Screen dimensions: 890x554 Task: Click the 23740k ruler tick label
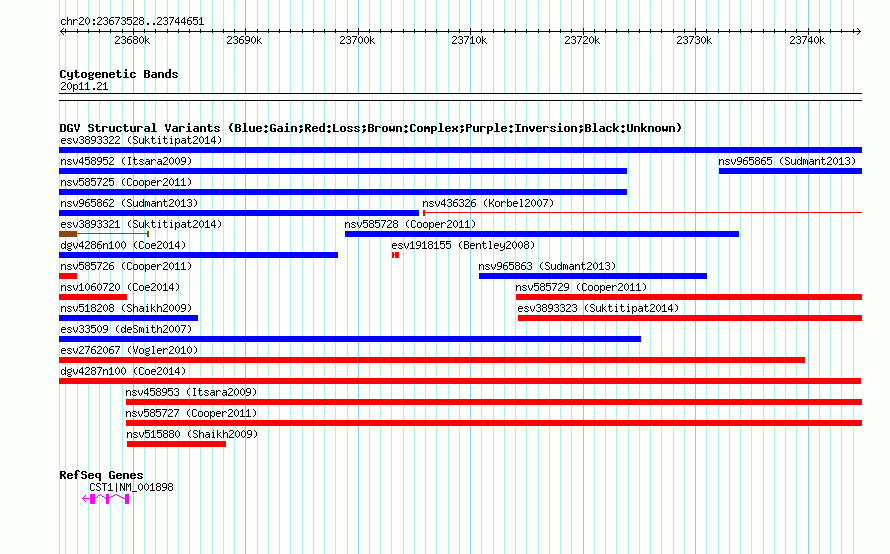pos(807,40)
